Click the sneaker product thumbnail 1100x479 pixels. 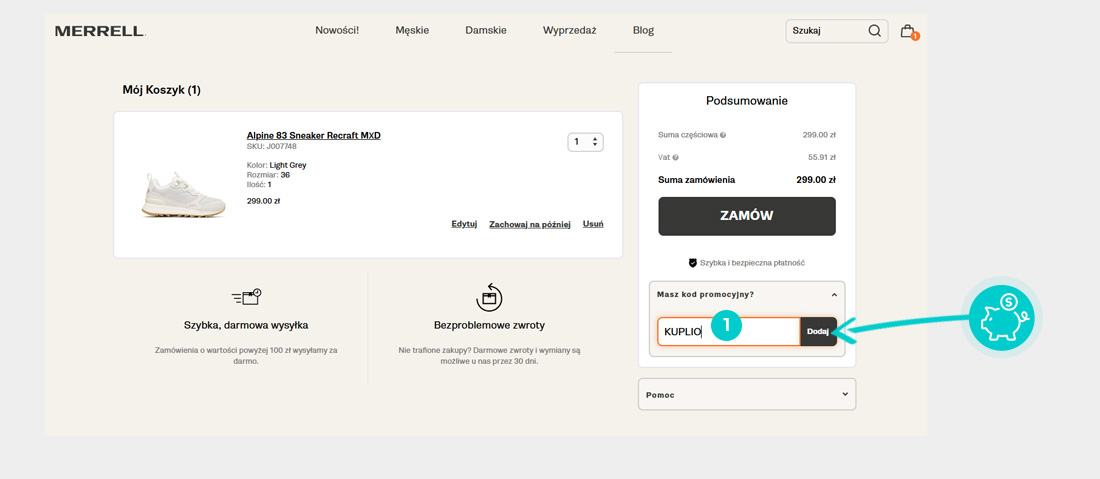click(184, 194)
